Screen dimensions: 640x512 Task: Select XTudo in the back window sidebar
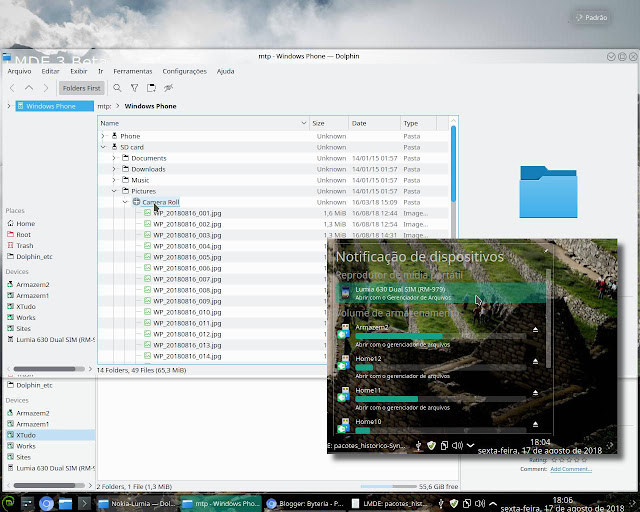pyautogui.click(x=49, y=435)
